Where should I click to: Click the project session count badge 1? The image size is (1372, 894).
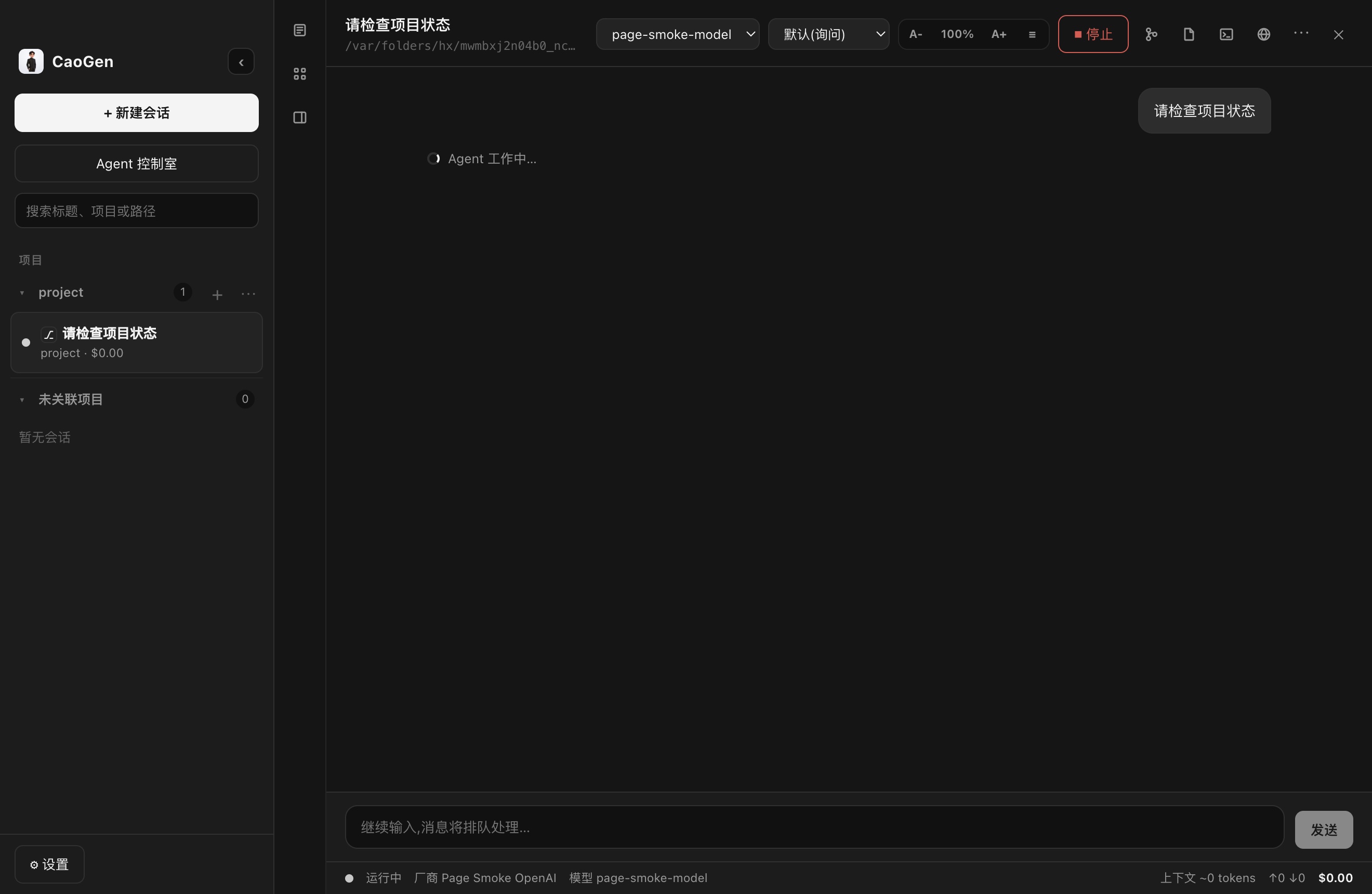click(x=183, y=292)
